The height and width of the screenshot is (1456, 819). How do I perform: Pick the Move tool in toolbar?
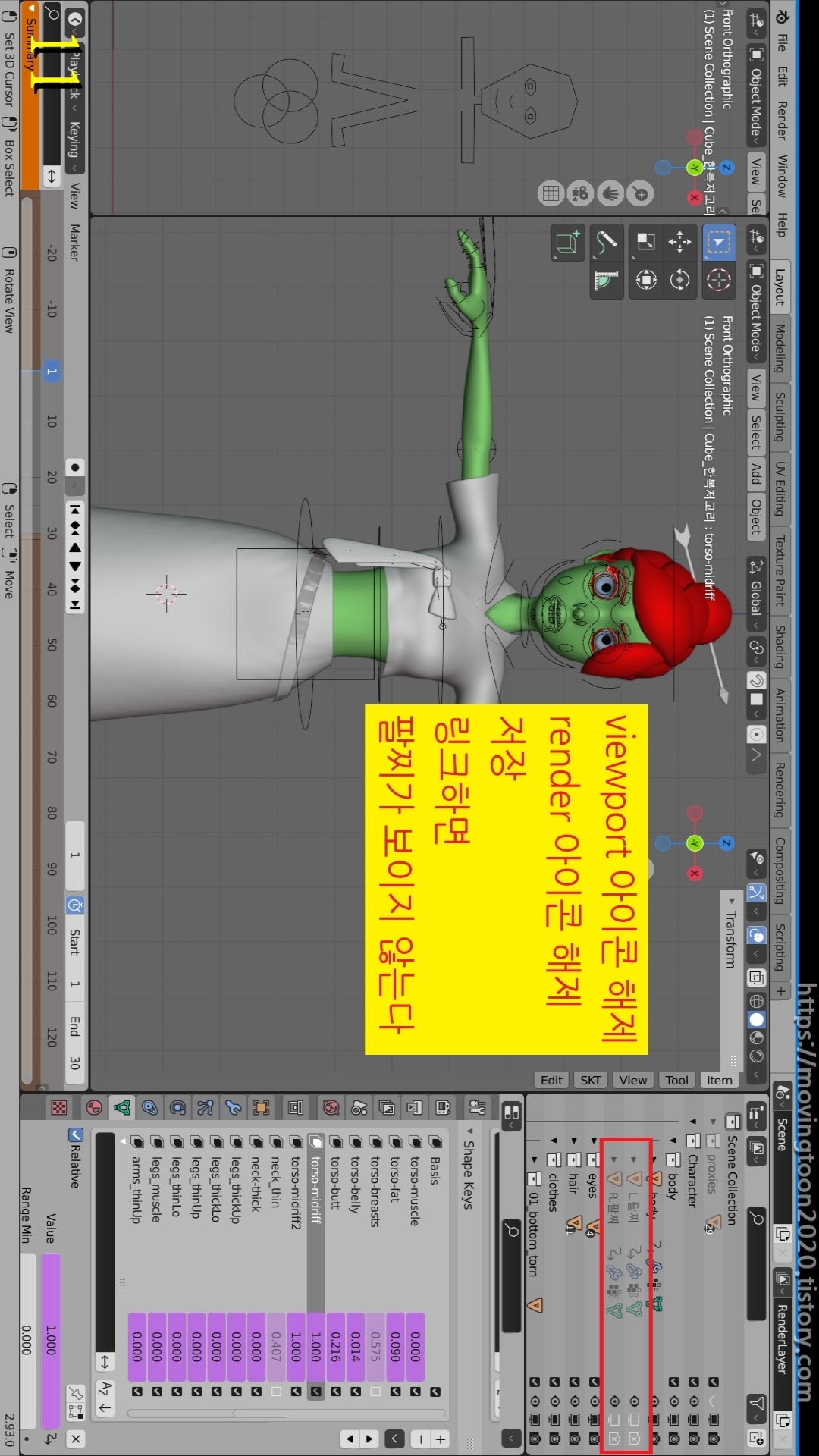point(679,243)
